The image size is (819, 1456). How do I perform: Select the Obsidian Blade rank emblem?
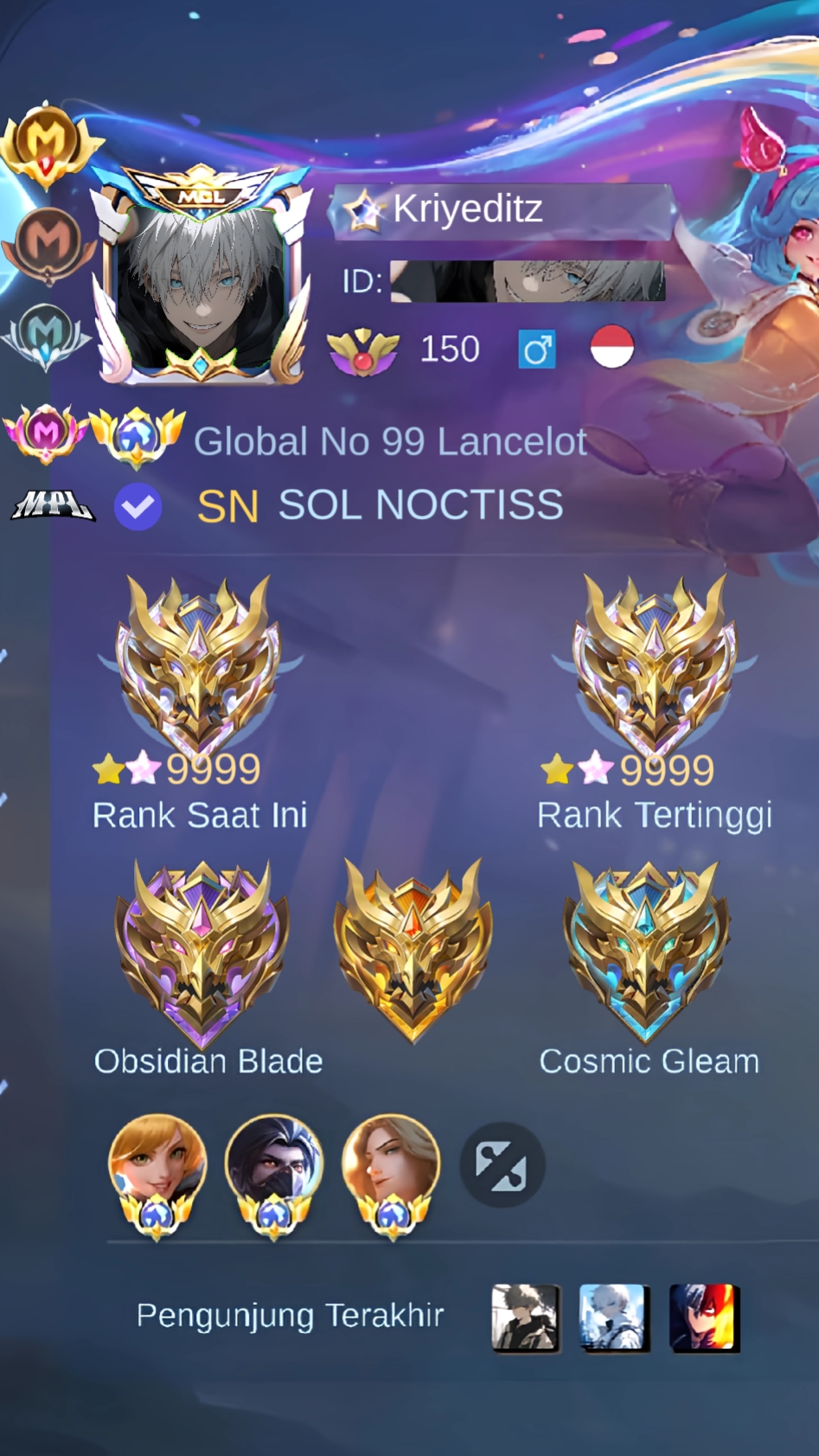(x=202, y=952)
